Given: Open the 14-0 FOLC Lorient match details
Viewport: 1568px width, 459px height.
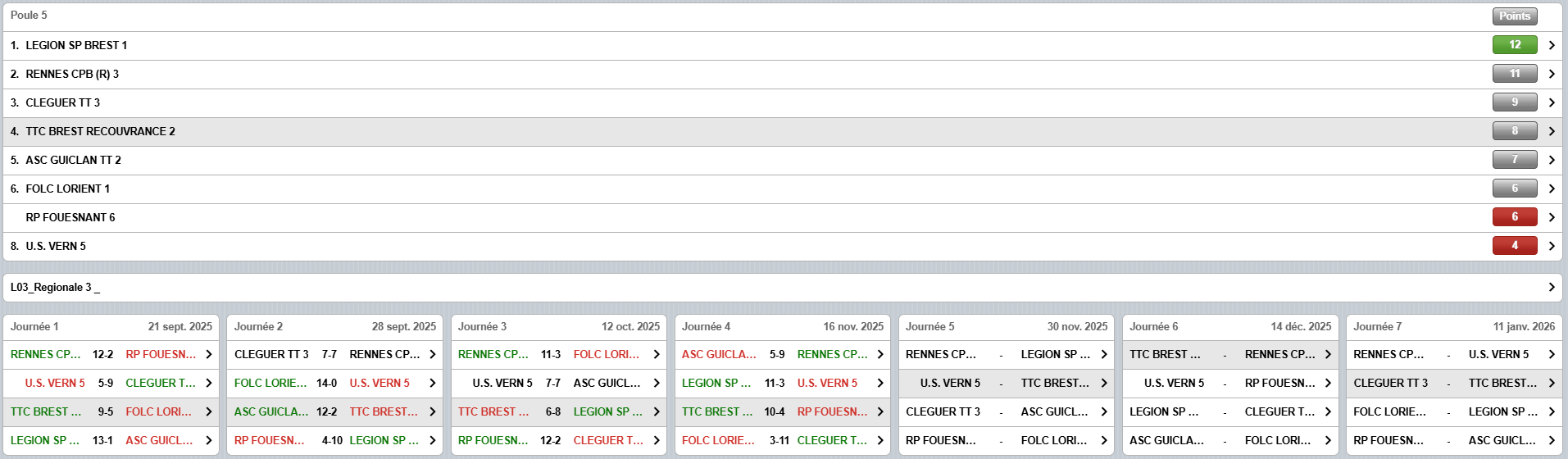Looking at the screenshot, I should 326,383.
